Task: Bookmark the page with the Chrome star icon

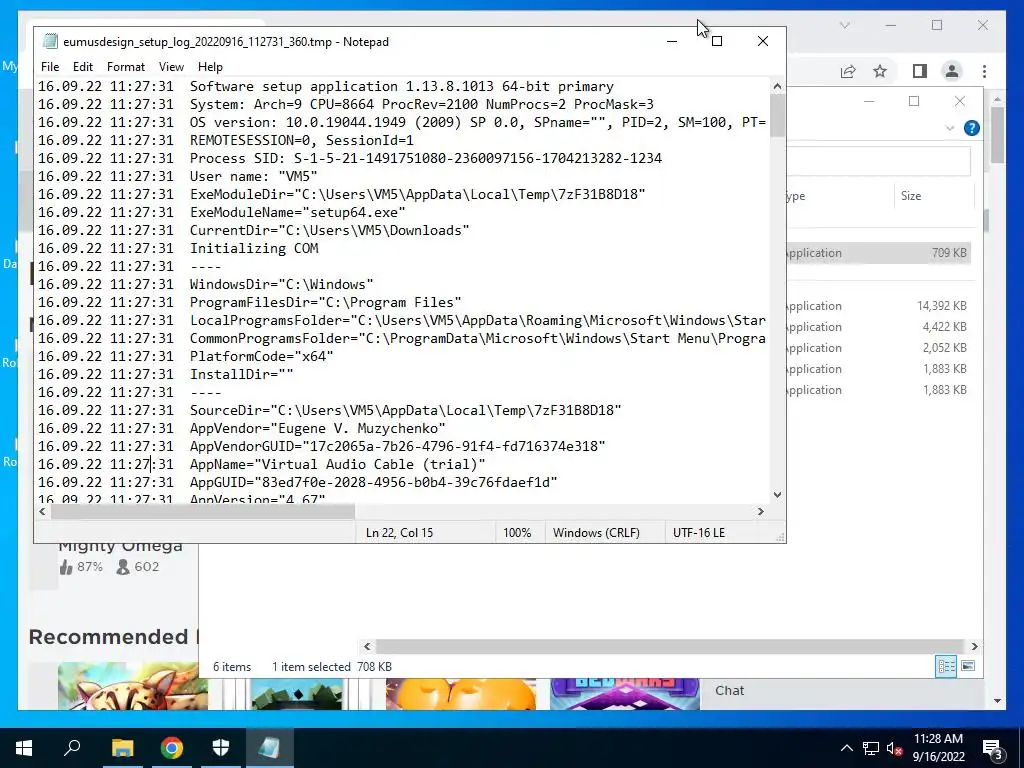Action: pos(880,71)
